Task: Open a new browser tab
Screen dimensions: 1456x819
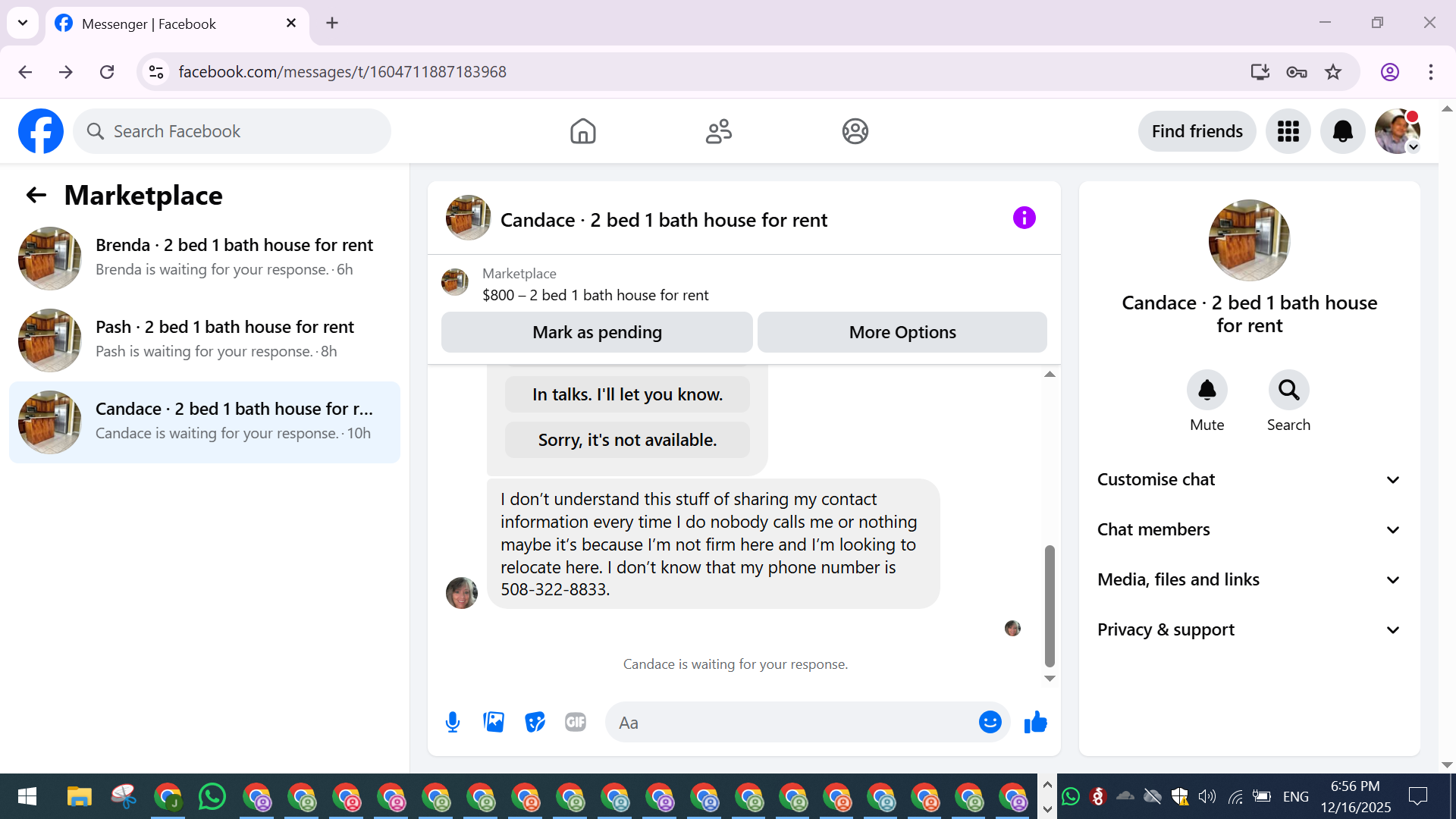Action: (x=332, y=23)
